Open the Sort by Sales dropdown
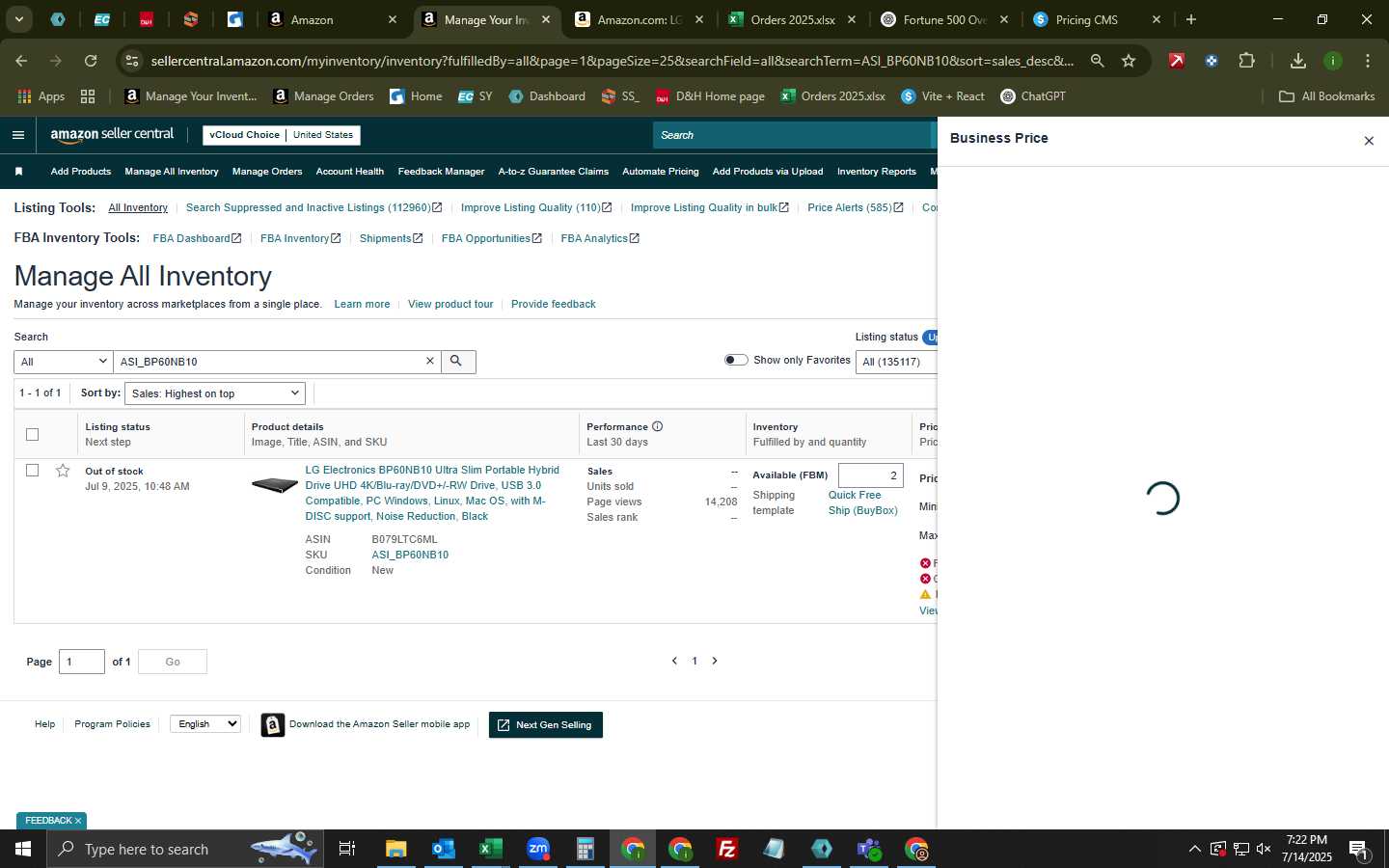Screen dimensions: 1389x868 coord(215,393)
